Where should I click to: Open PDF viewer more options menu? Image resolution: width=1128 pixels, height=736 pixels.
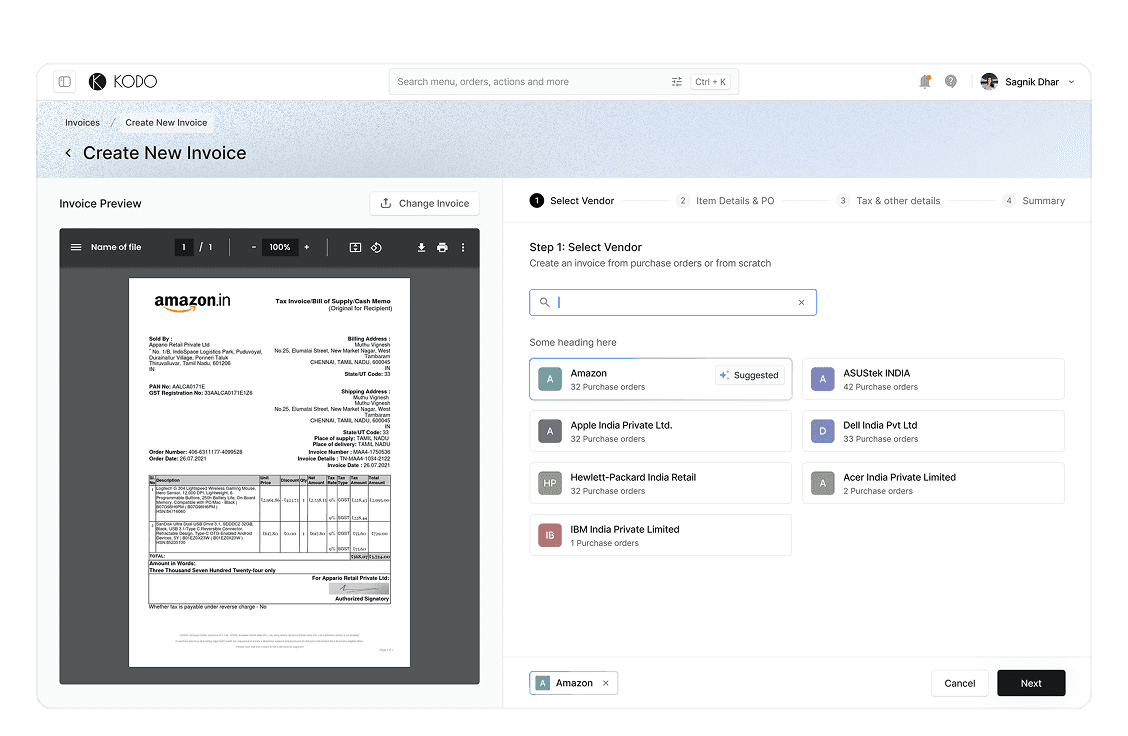tap(463, 247)
